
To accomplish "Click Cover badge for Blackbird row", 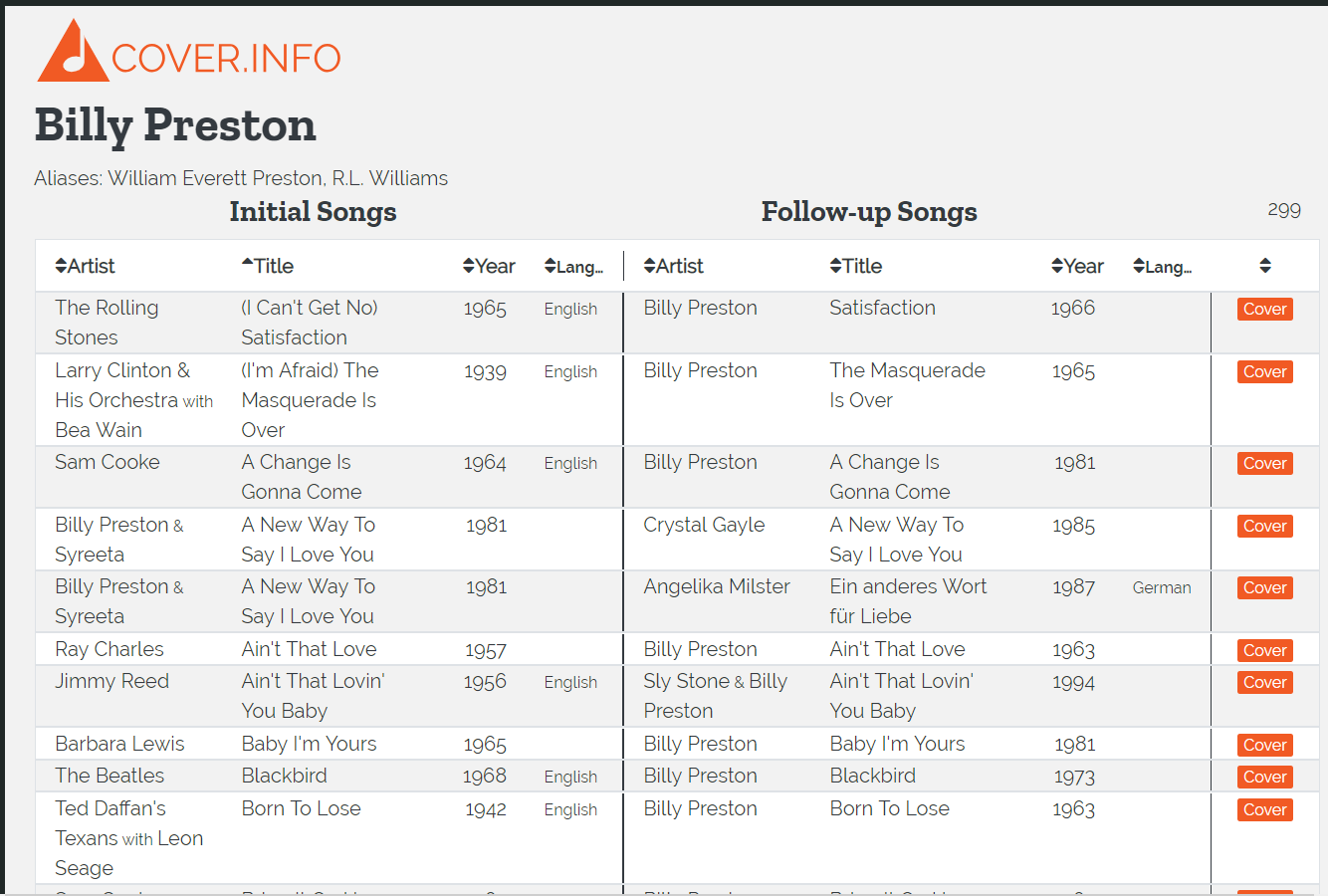I will pos(1265,778).
